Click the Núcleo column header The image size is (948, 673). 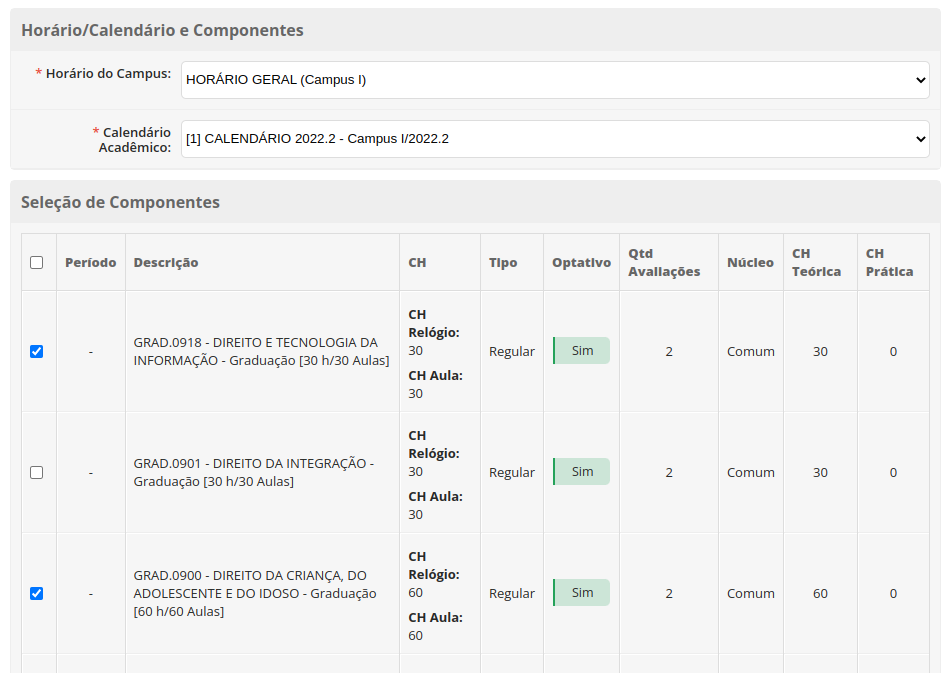(750, 263)
